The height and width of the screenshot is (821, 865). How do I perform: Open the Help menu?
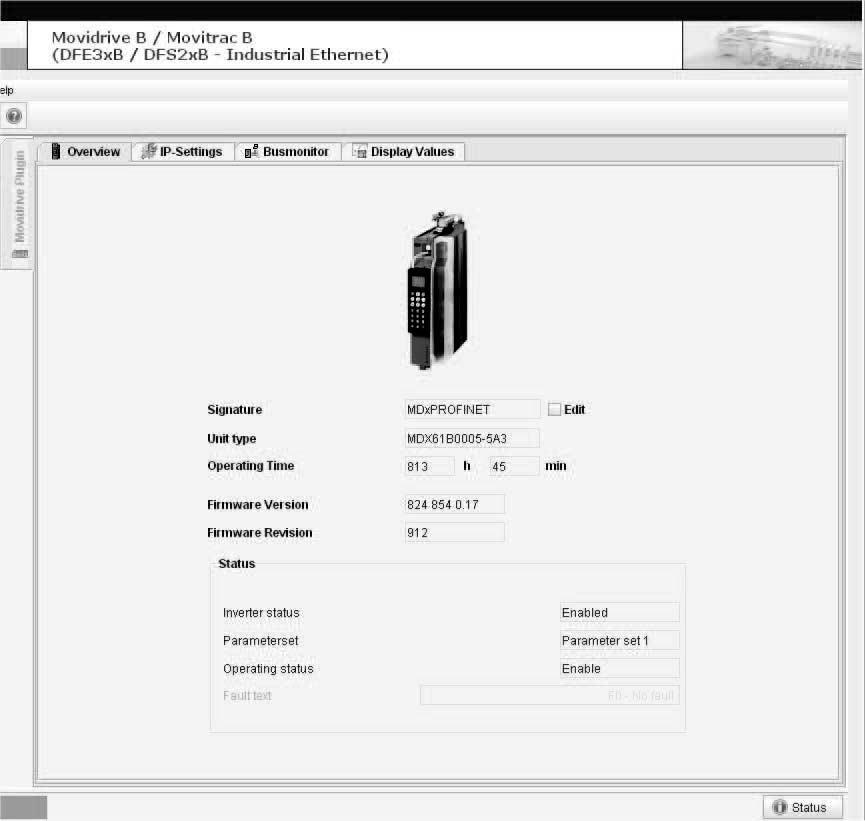pyautogui.click(x=6, y=90)
